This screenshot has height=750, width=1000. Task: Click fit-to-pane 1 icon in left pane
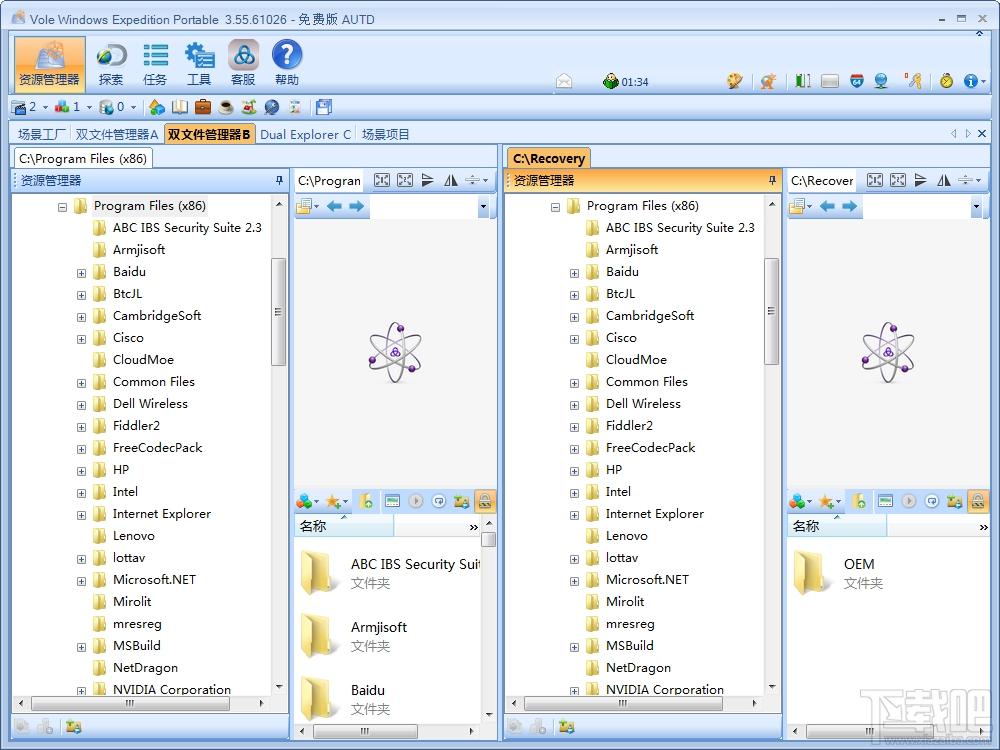pos(381,180)
